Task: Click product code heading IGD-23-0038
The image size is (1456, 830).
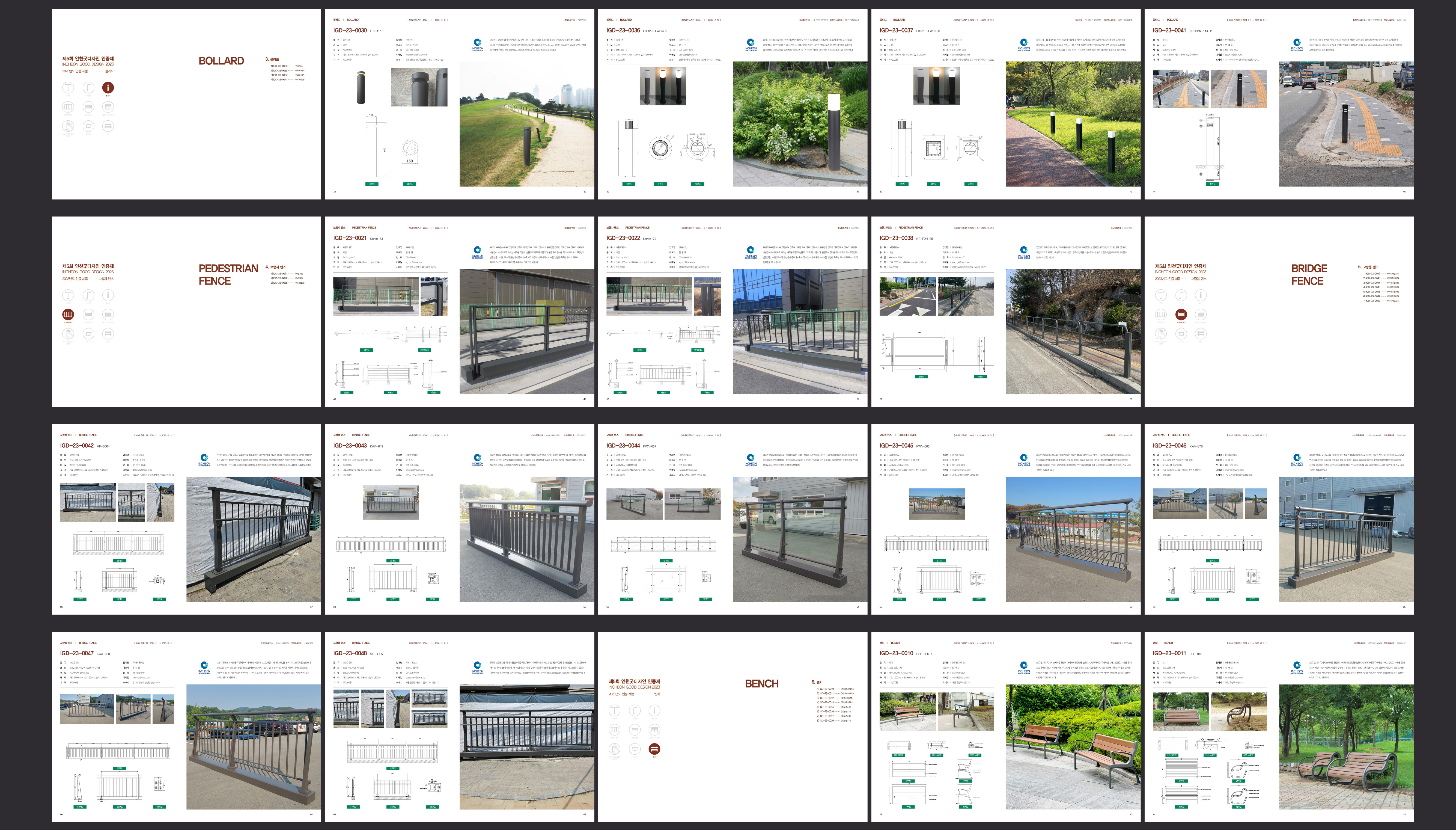Action: [x=896, y=238]
